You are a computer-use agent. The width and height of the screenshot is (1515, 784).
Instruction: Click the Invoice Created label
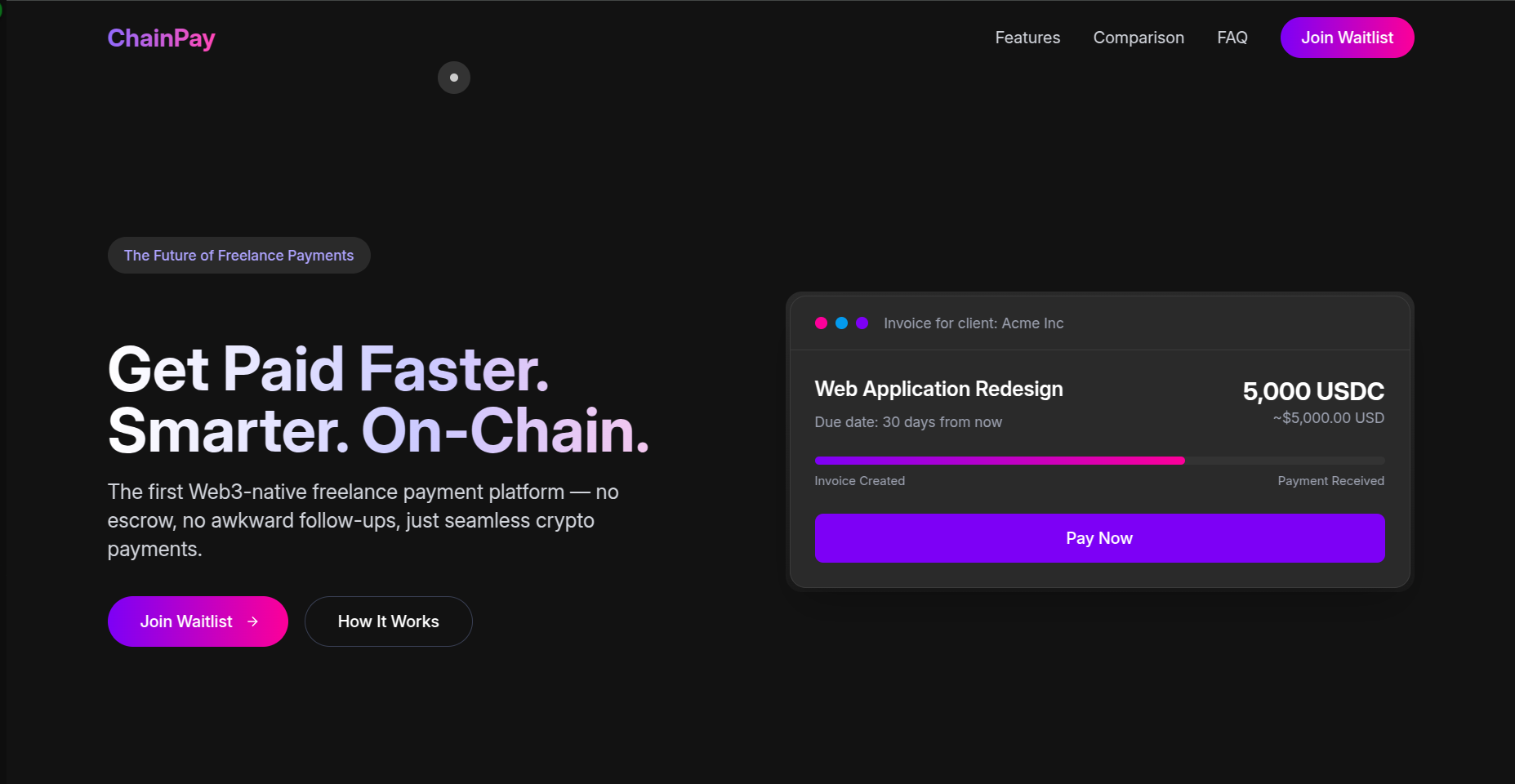(x=860, y=480)
